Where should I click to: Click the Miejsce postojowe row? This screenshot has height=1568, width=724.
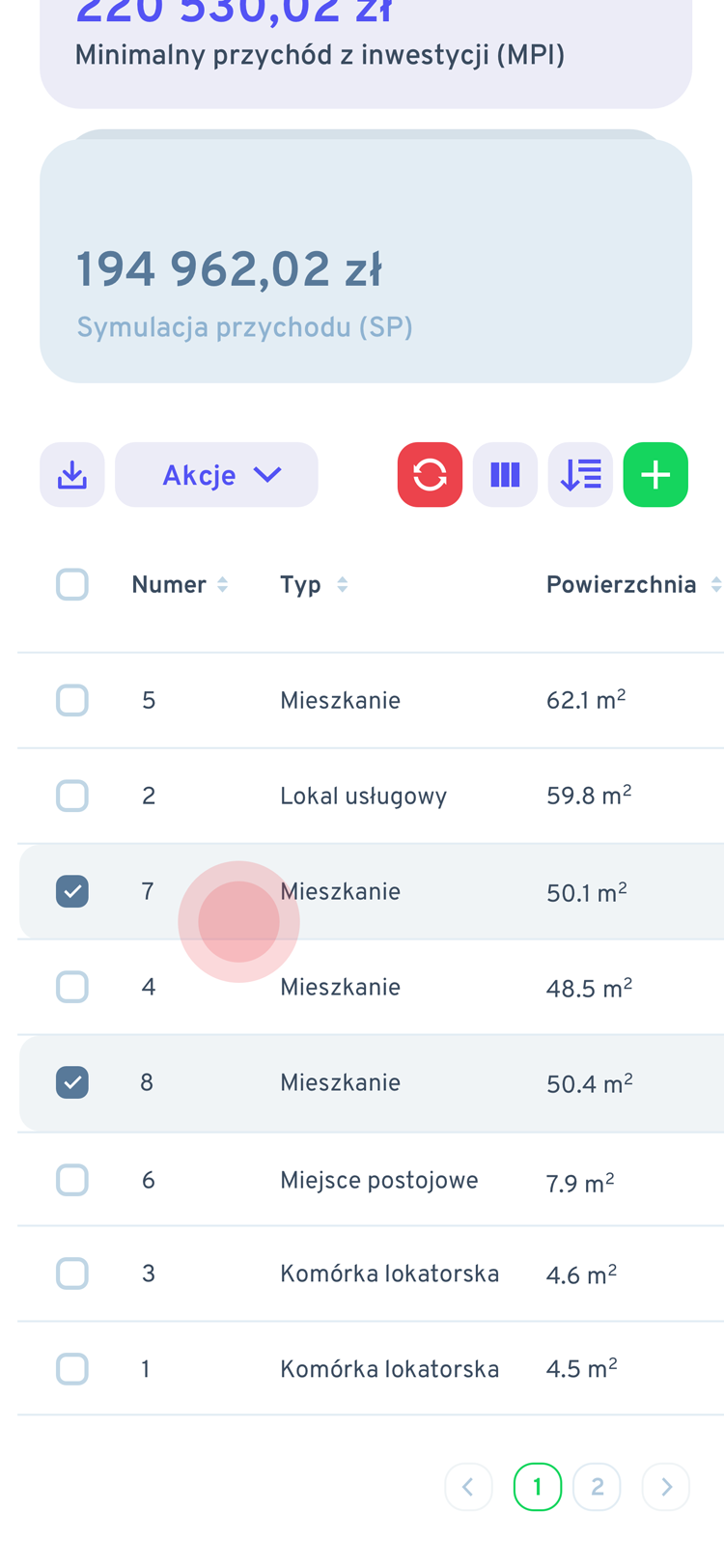378,1180
